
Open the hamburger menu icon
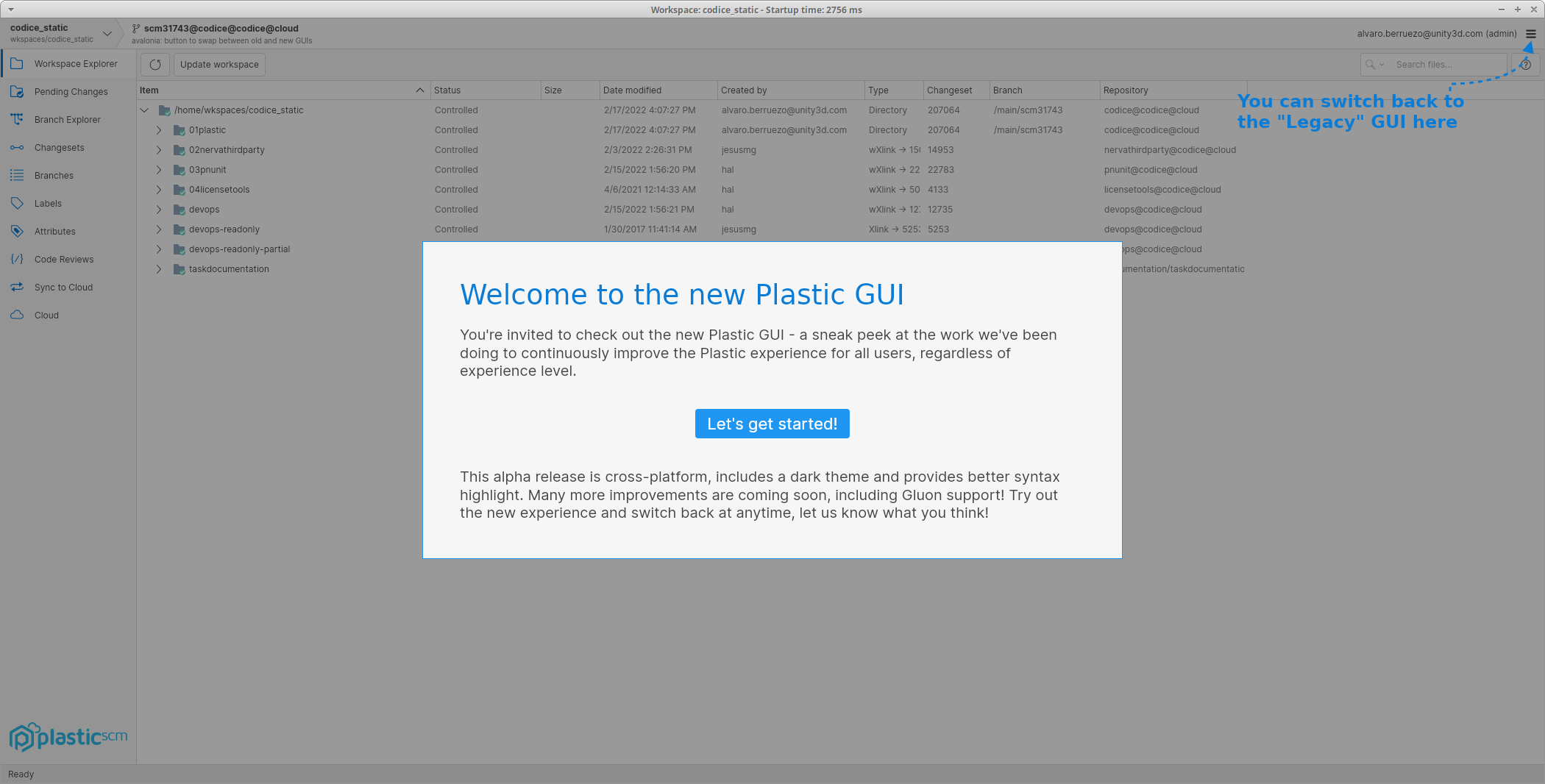pos(1531,34)
